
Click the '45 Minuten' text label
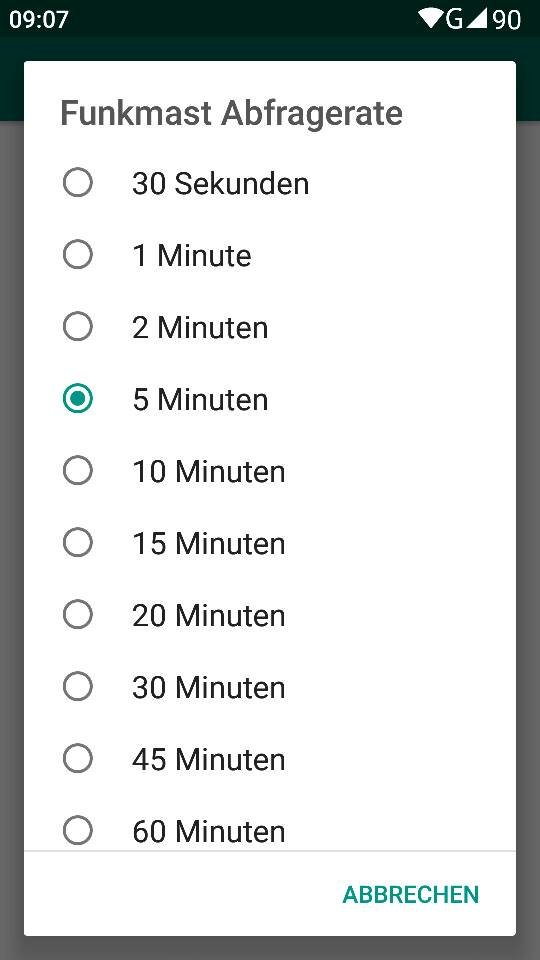point(209,759)
